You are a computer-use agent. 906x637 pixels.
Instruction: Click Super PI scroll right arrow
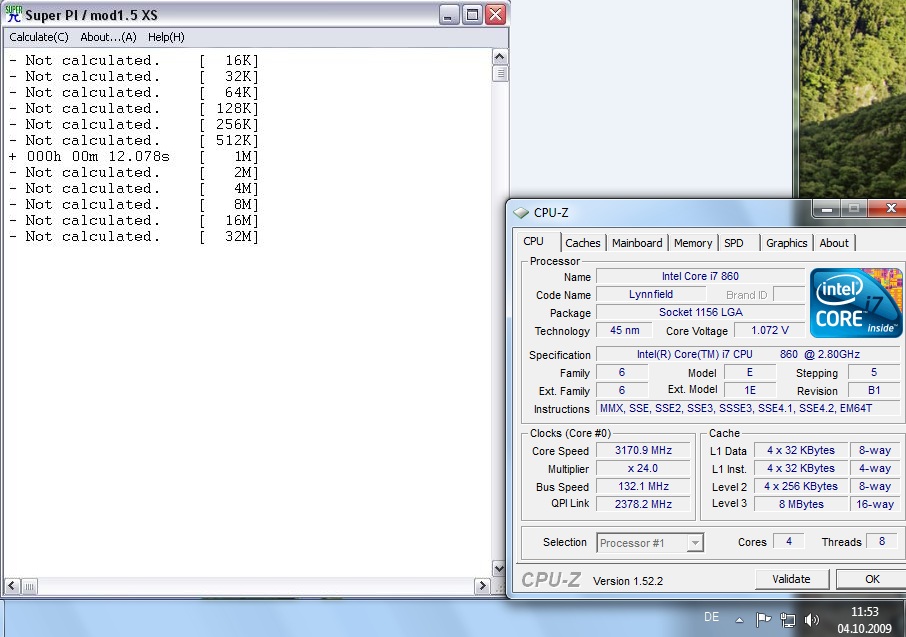tap(482, 586)
